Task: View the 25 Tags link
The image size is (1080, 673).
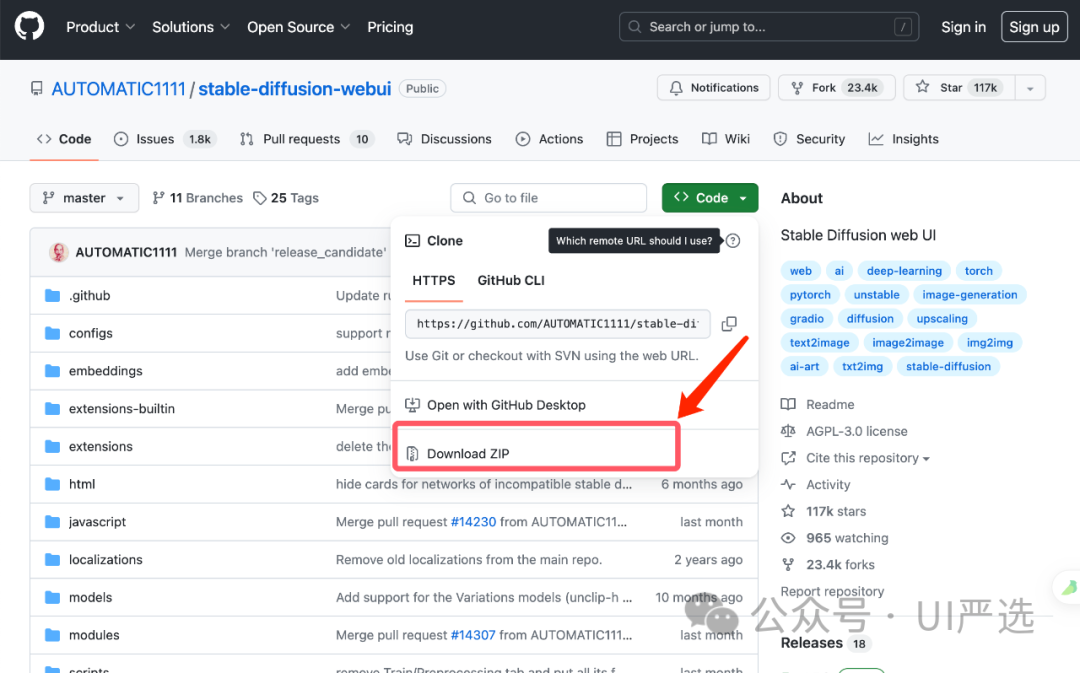Action: pyautogui.click(x=286, y=198)
